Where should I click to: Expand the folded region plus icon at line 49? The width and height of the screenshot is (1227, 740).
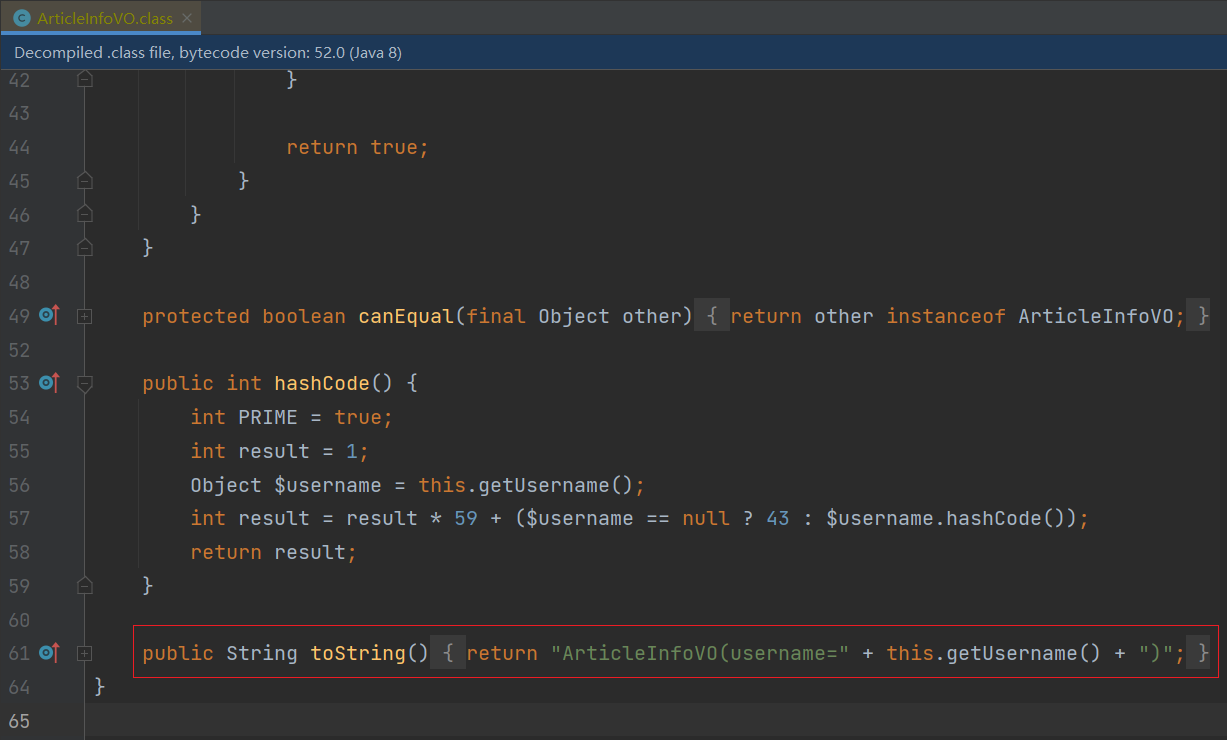tap(85, 316)
